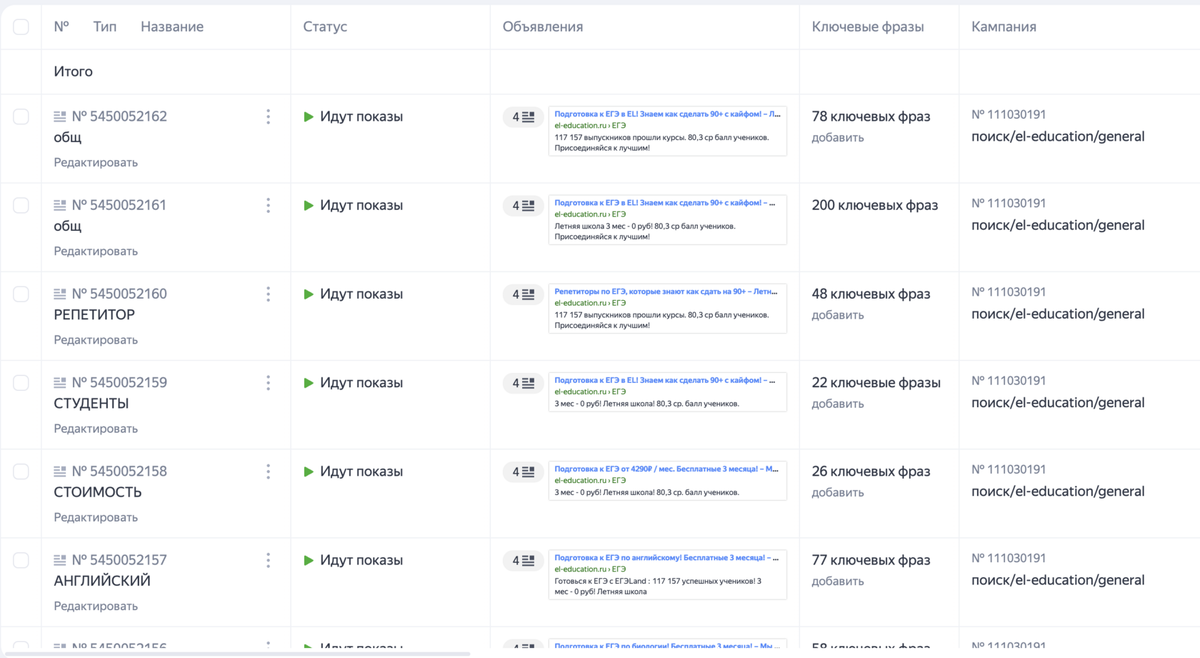Open three-dot menu for СТОИМОСТЬ group
The width and height of the screenshot is (1200, 658).
(x=268, y=471)
